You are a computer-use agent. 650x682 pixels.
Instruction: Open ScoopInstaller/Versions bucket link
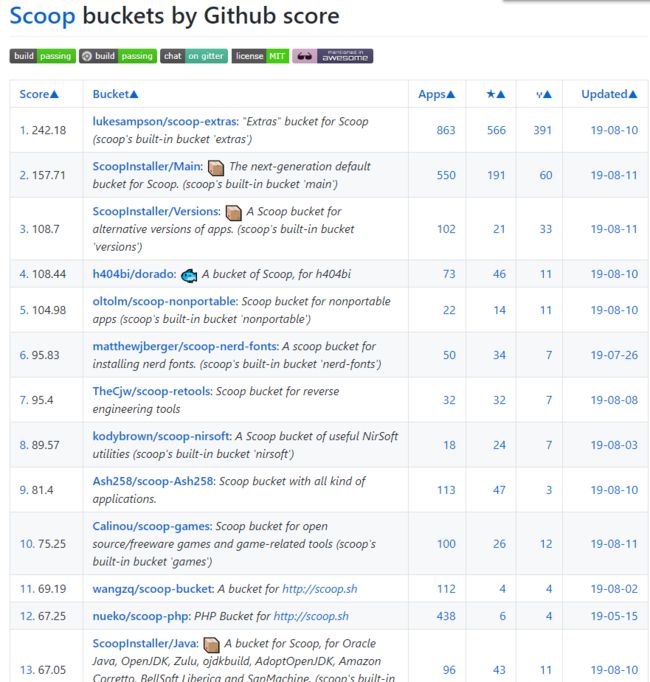pyautogui.click(x=157, y=211)
